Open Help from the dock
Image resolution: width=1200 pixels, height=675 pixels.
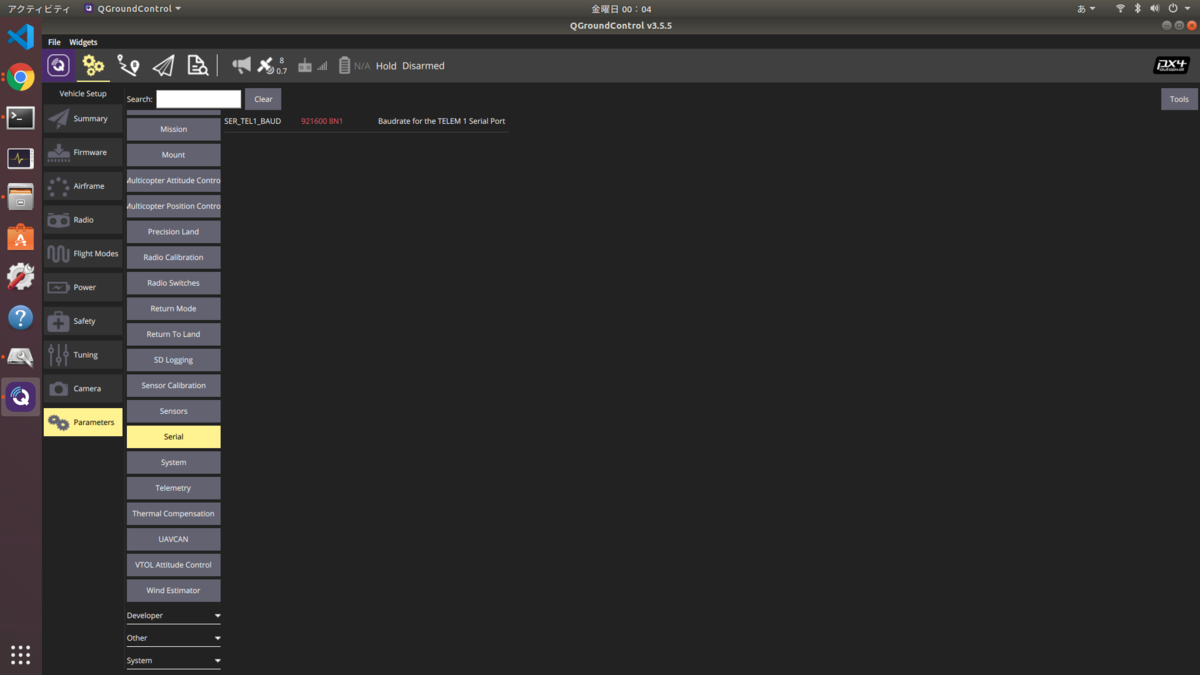pos(20,317)
